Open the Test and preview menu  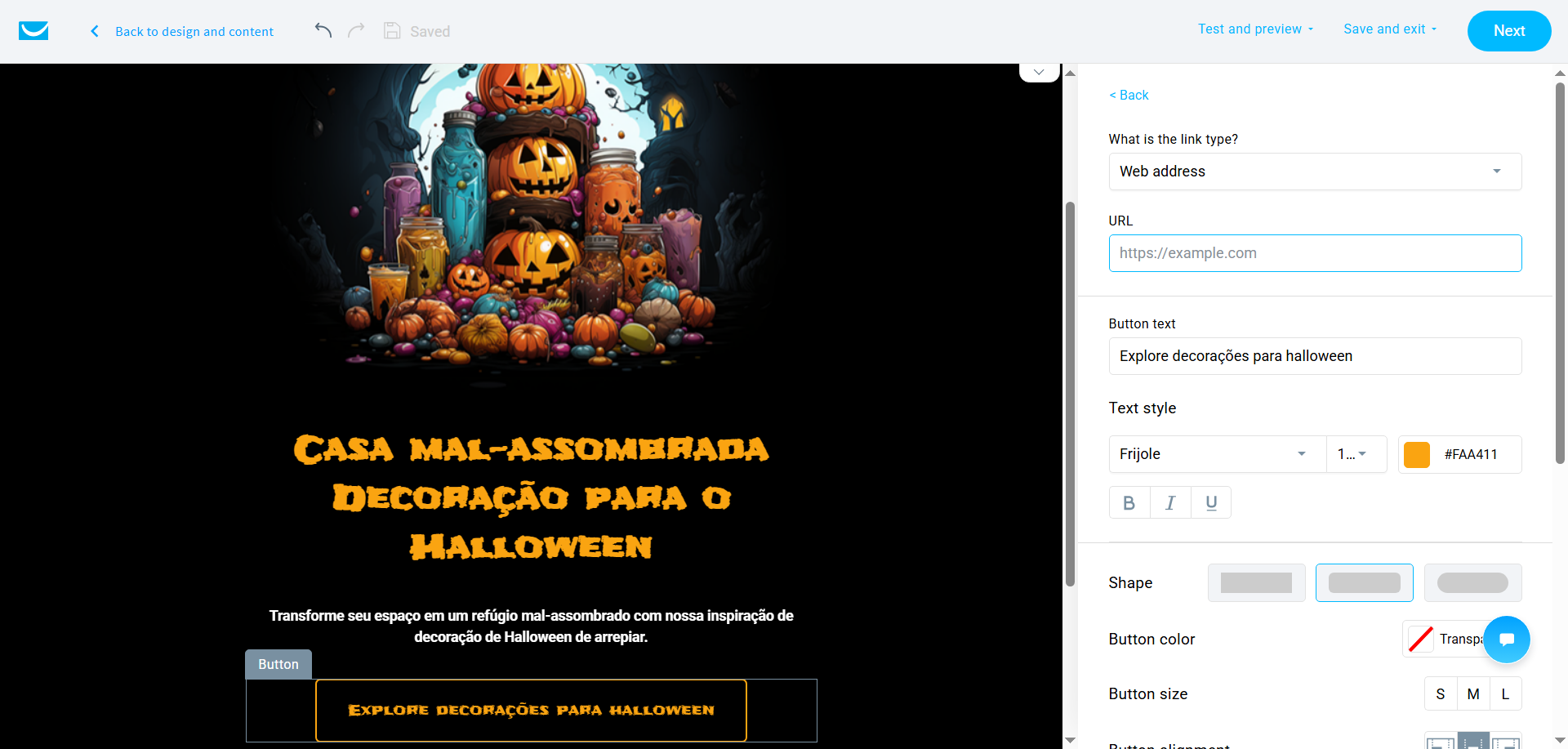click(x=1255, y=29)
